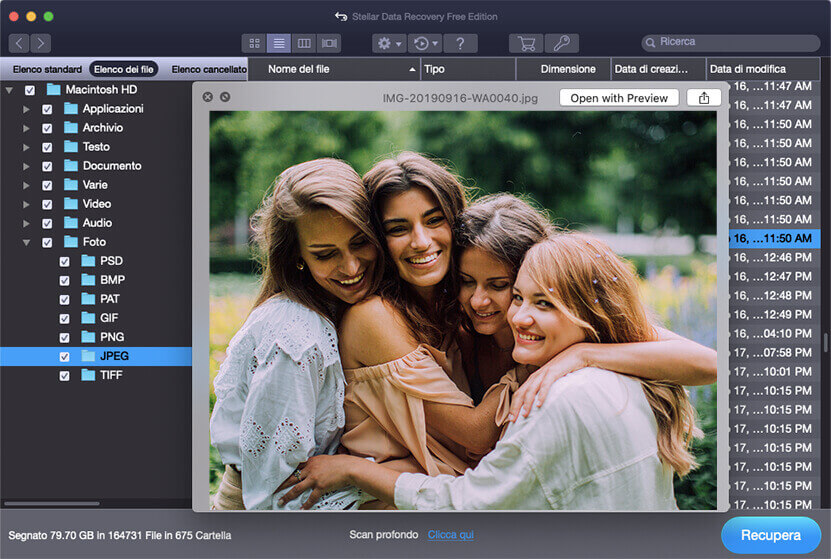831x559 pixels.
Task: Click the share icon in preview
Action: [x=704, y=98]
